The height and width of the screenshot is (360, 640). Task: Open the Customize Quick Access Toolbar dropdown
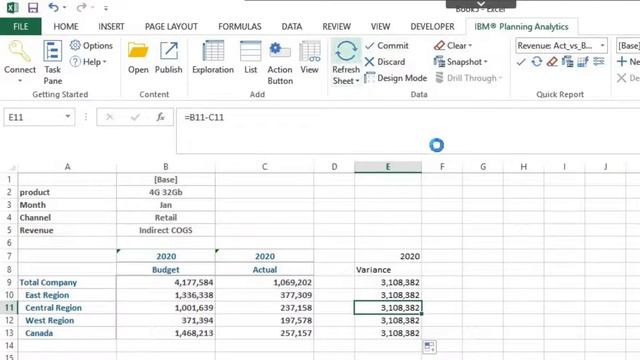coord(106,8)
